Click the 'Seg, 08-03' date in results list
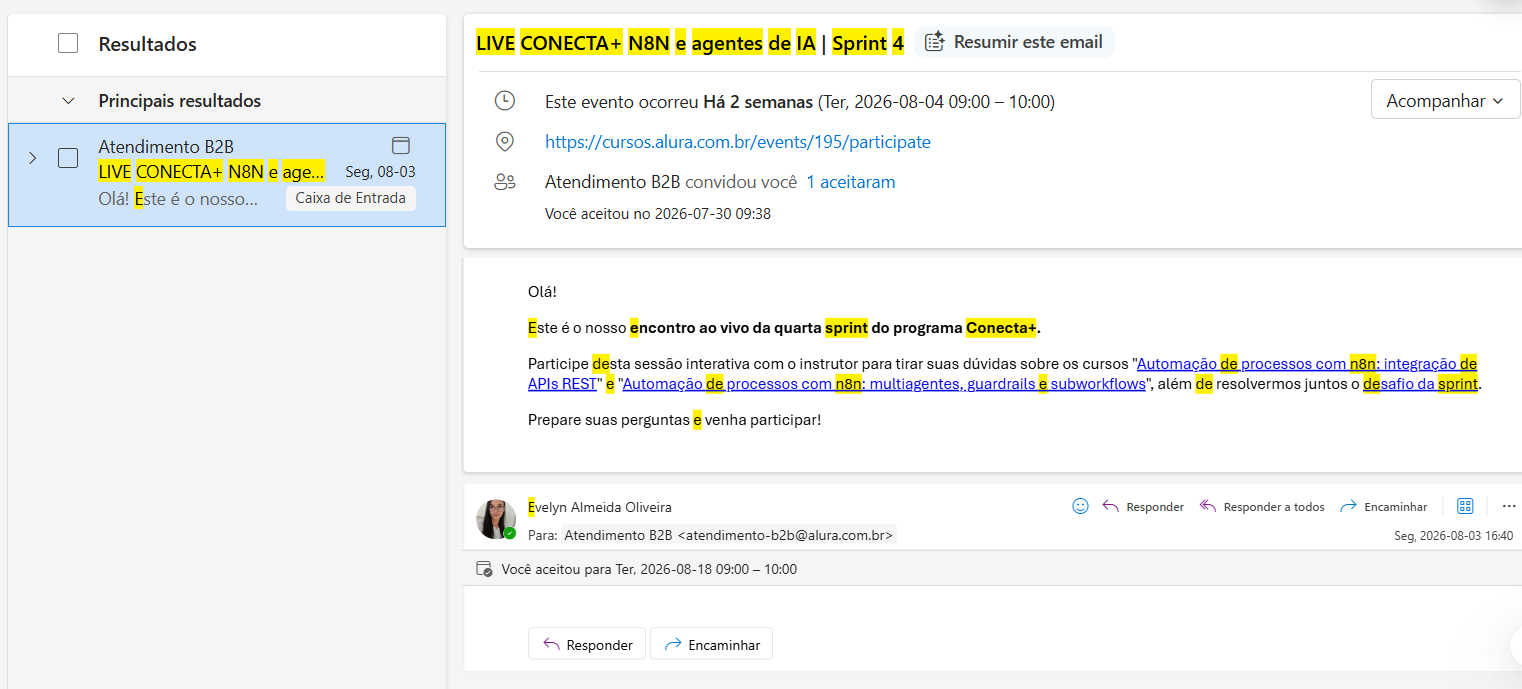This screenshot has width=1522, height=689. click(380, 172)
